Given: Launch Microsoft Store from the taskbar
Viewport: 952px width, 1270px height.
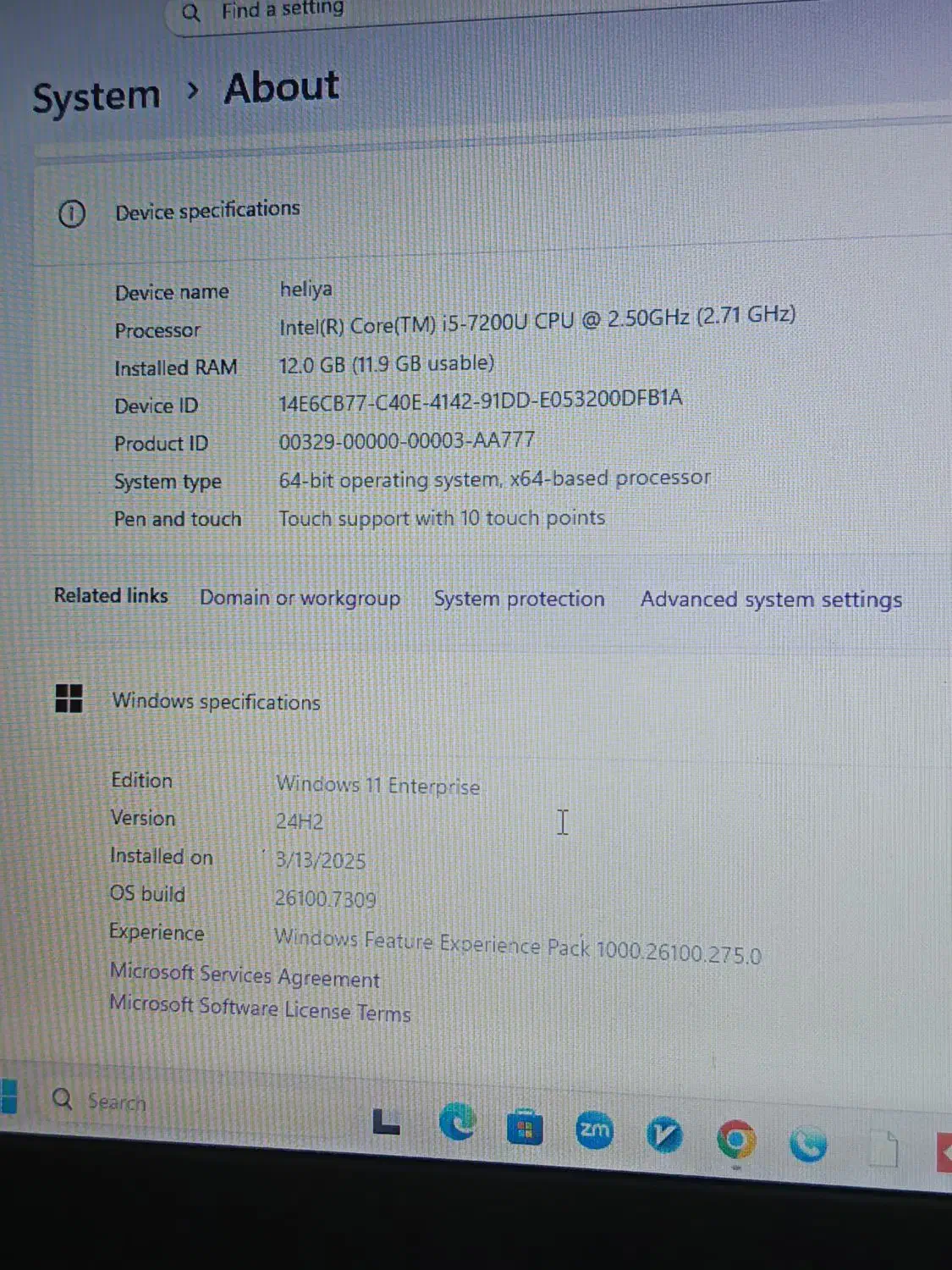Looking at the screenshot, I should pos(525,1128).
